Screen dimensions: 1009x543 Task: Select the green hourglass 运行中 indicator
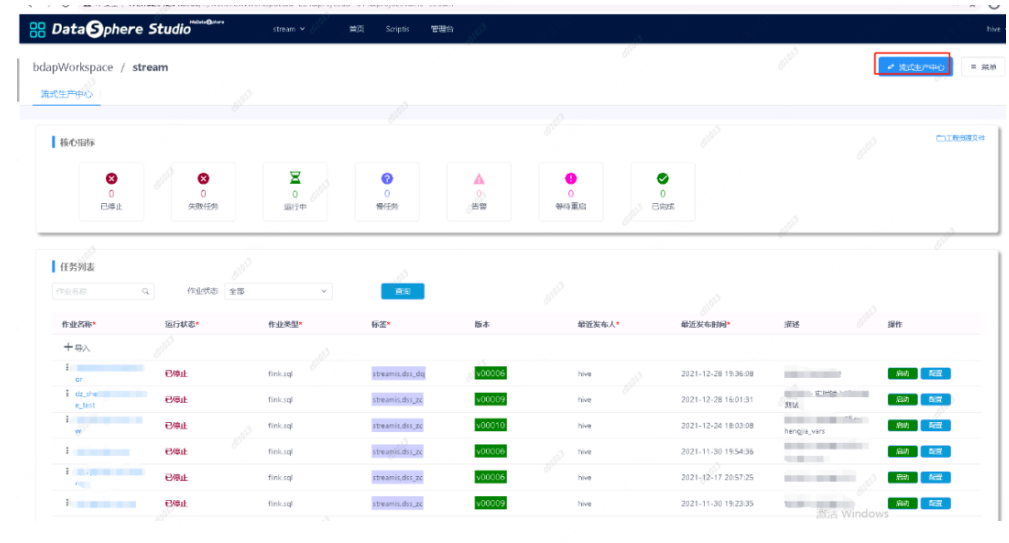pyautogui.click(x=295, y=178)
